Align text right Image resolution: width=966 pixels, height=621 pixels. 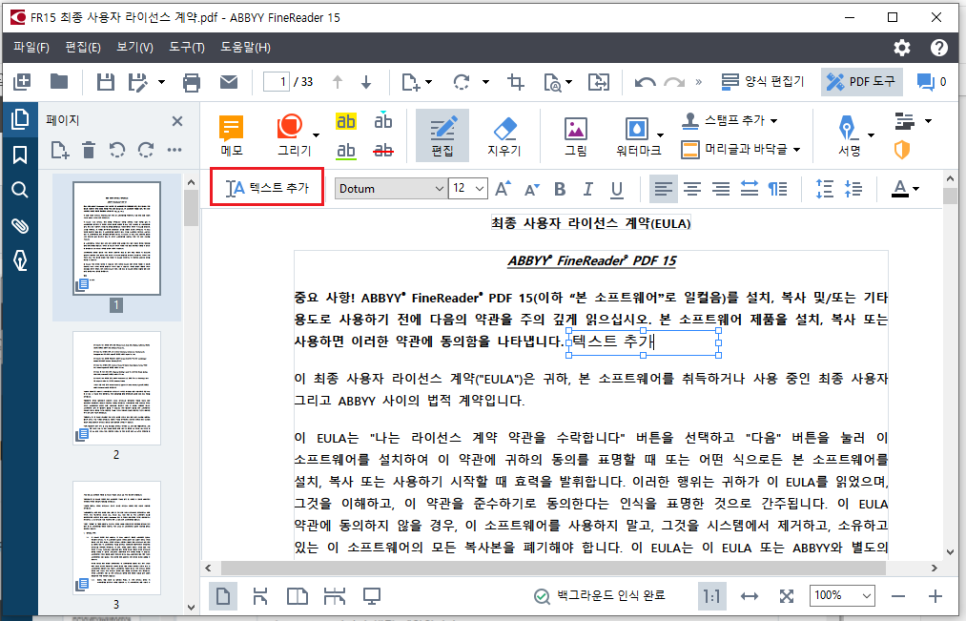pos(721,189)
